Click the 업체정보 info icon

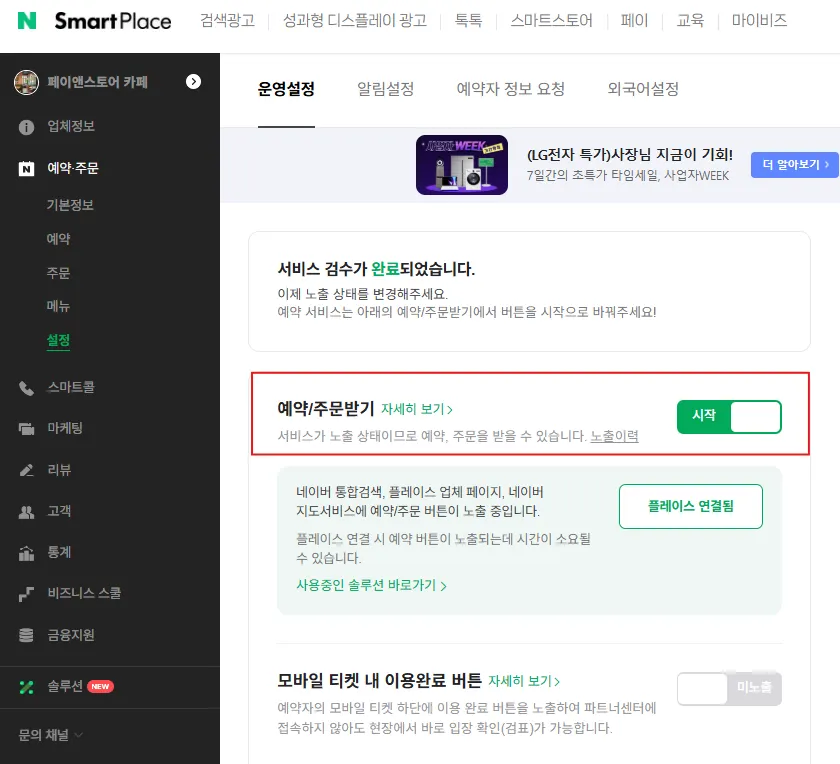[26, 127]
